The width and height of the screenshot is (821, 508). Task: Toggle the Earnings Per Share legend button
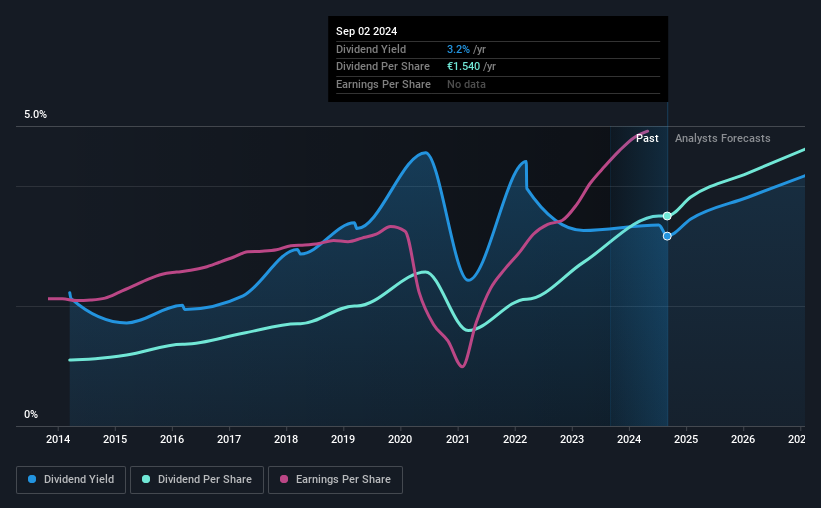(335, 480)
